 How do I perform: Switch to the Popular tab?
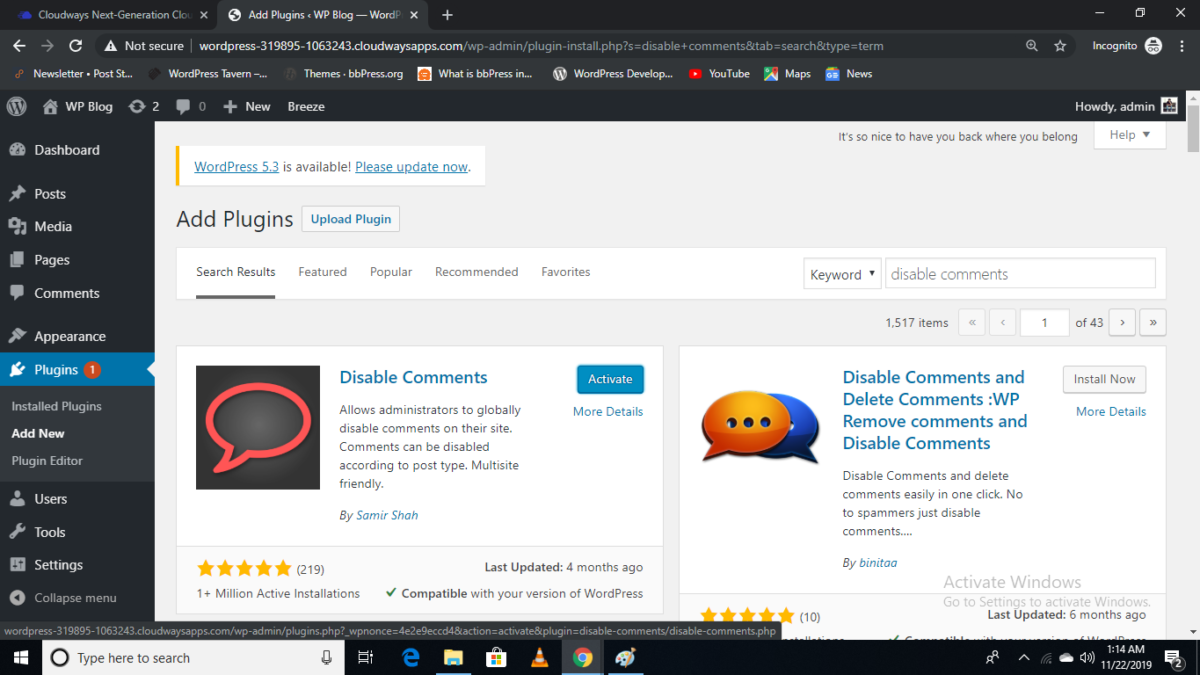pos(391,272)
